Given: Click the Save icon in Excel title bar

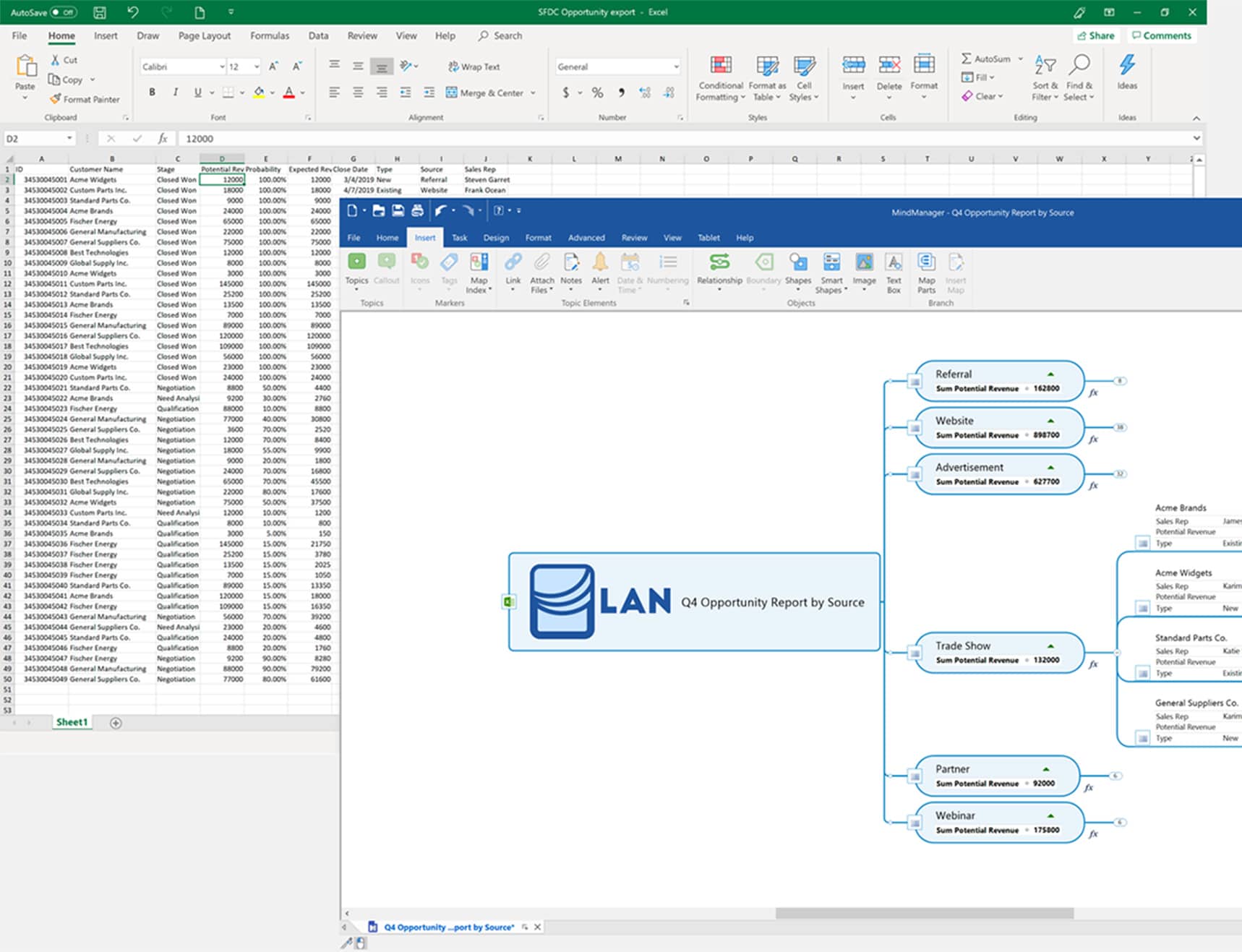Looking at the screenshot, I should [100, 12].
